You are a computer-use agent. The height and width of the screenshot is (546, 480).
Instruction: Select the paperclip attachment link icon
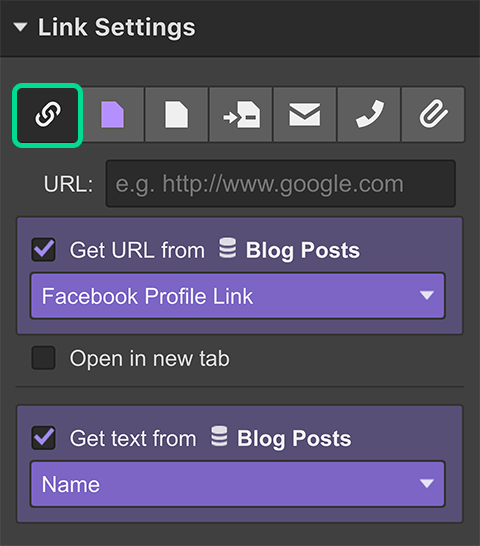[433, 115]
